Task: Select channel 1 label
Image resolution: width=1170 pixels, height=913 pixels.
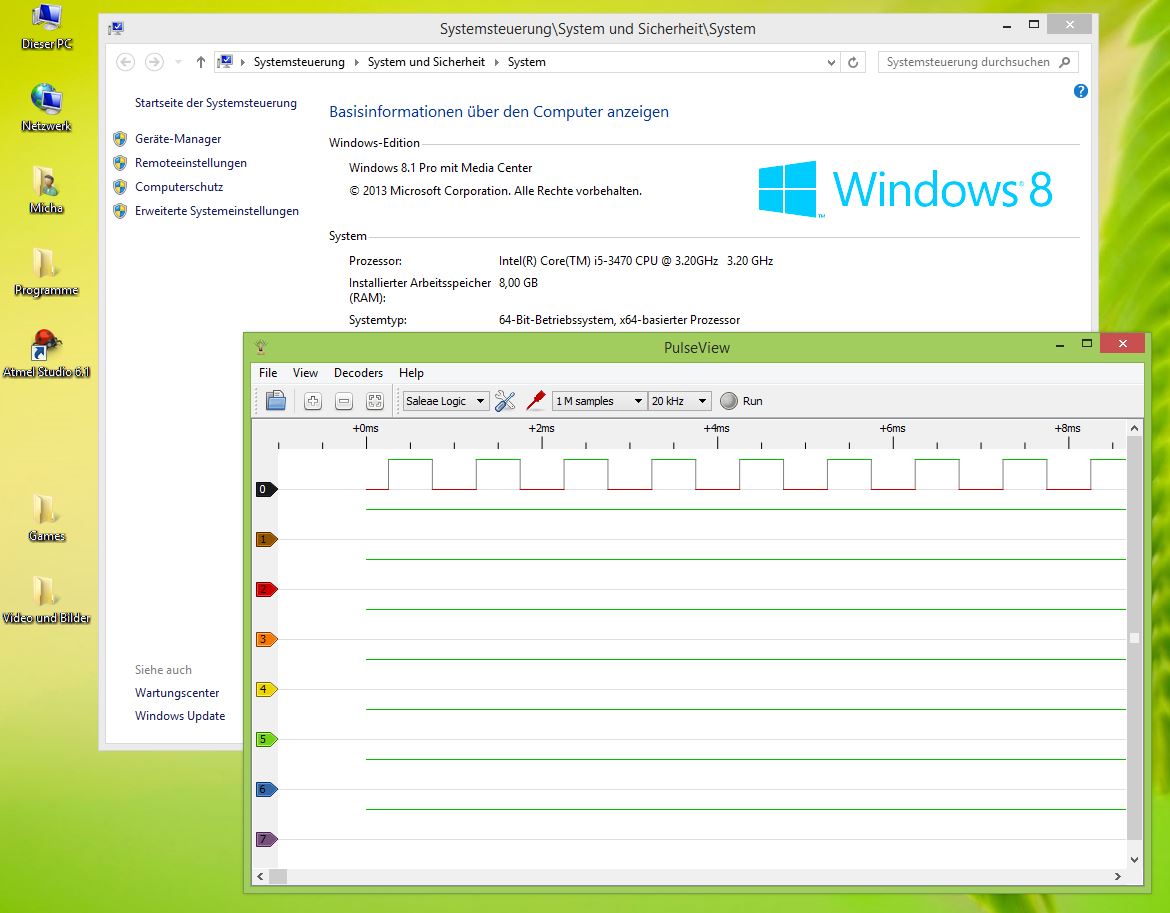Action: (x=266, y=539)
